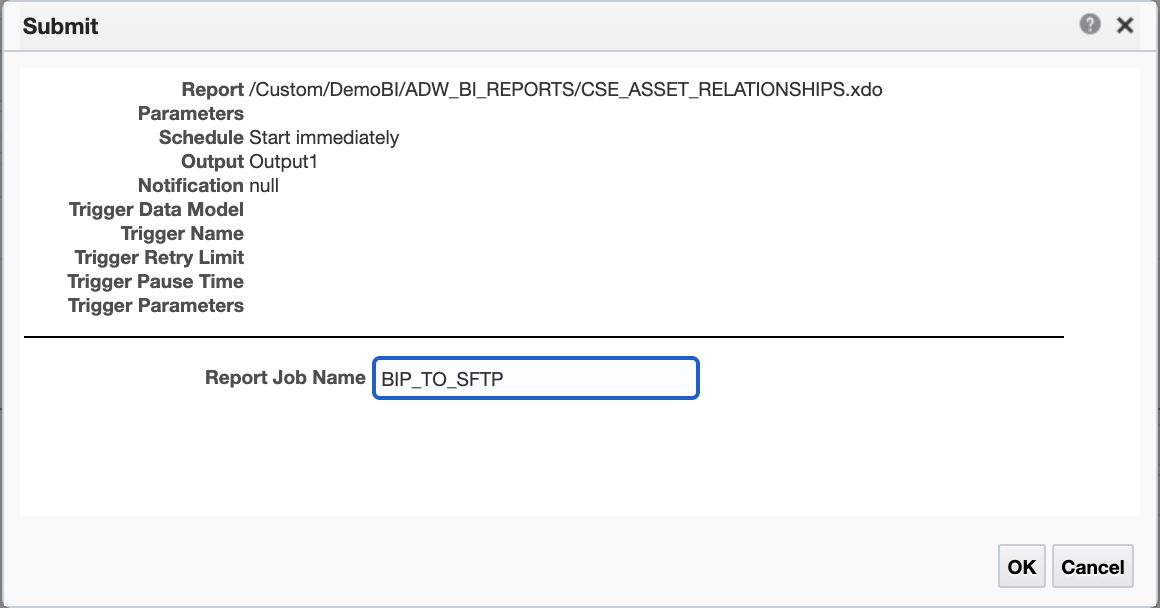Image resolution: width=1160 pixels, height=608 pixels.
Task: Click the null notification value
Action: point(264,186)
